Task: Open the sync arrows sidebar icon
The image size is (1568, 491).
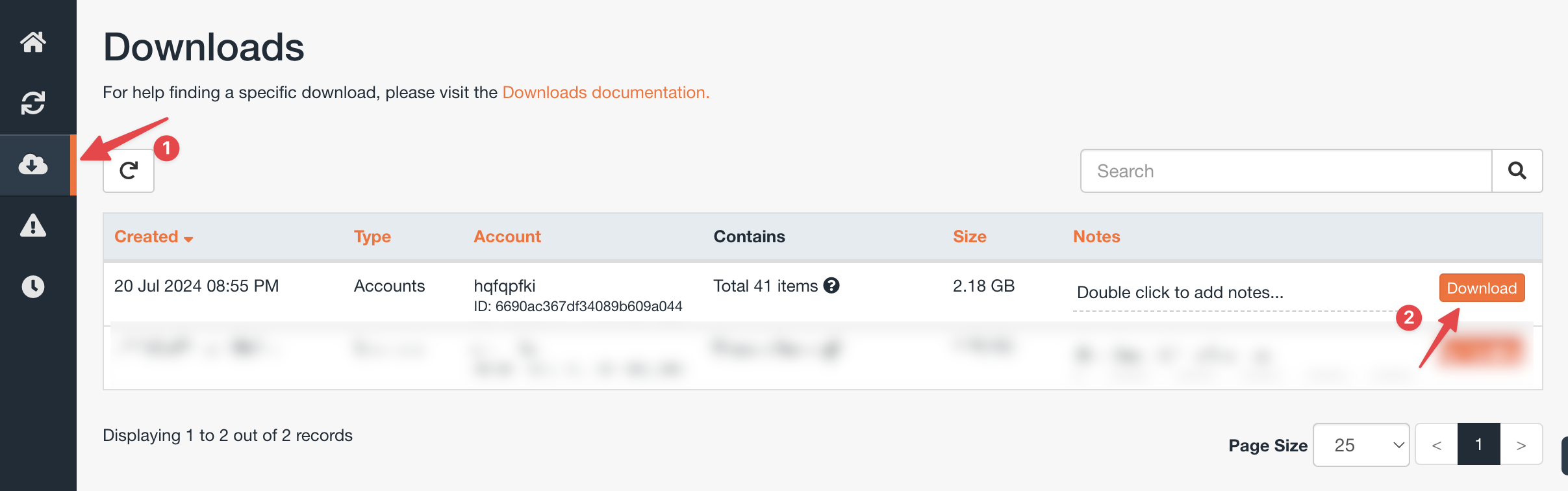Action: [33, 103]
